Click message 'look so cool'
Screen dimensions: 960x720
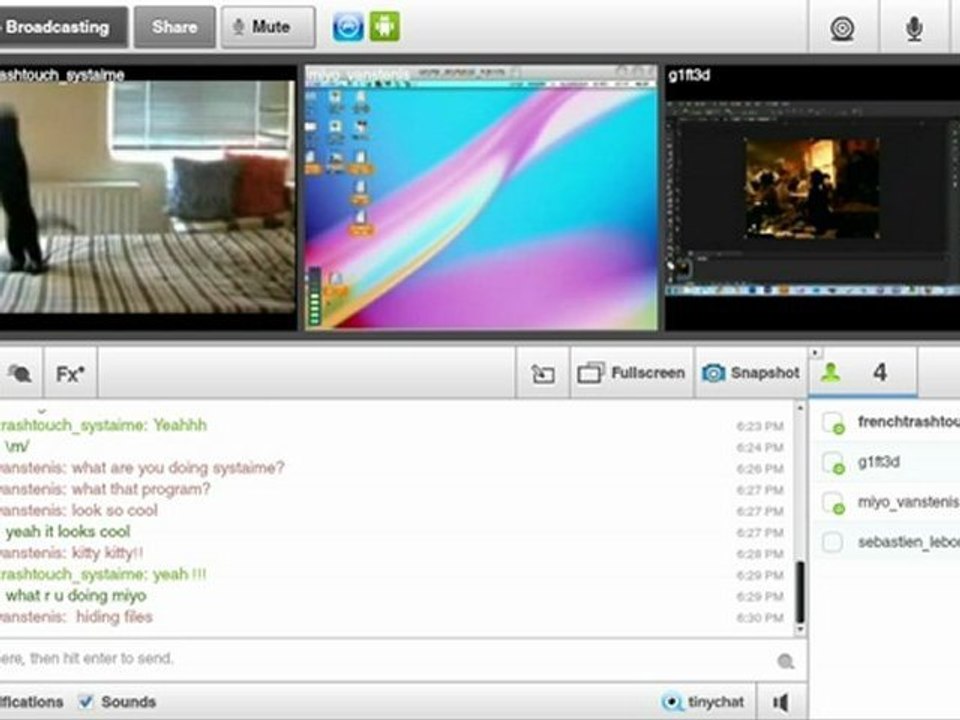coord(114,510)
